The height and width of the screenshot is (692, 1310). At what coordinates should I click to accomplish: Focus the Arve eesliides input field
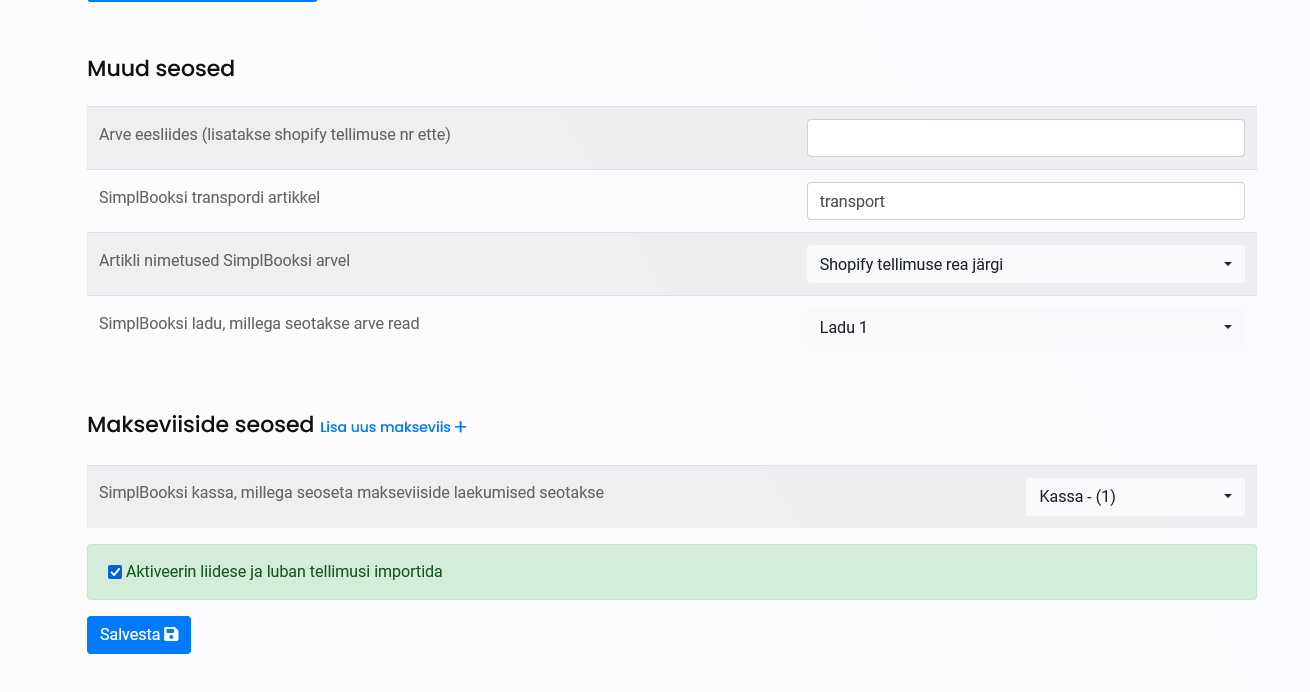pos(1025,138)
